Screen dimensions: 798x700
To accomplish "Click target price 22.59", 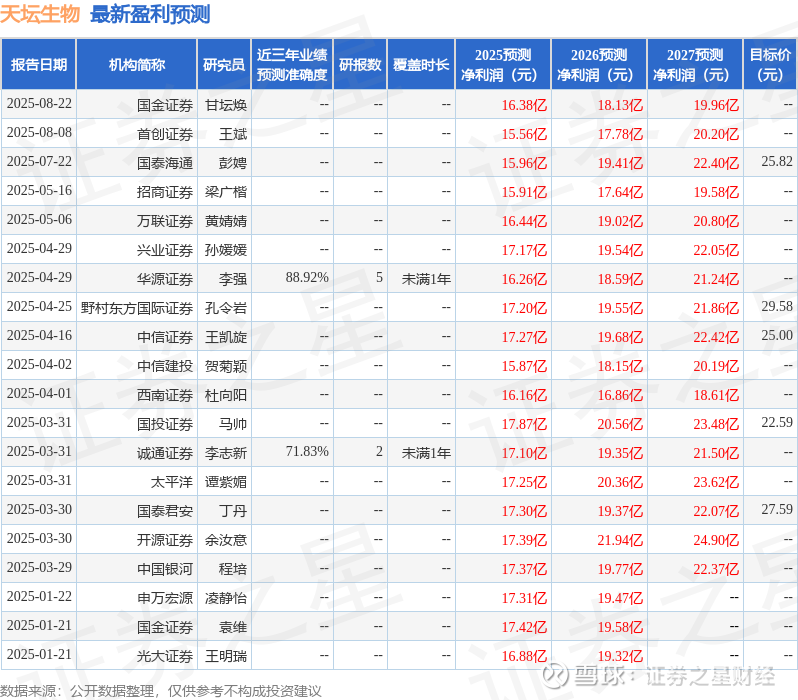I will point(777,423).
